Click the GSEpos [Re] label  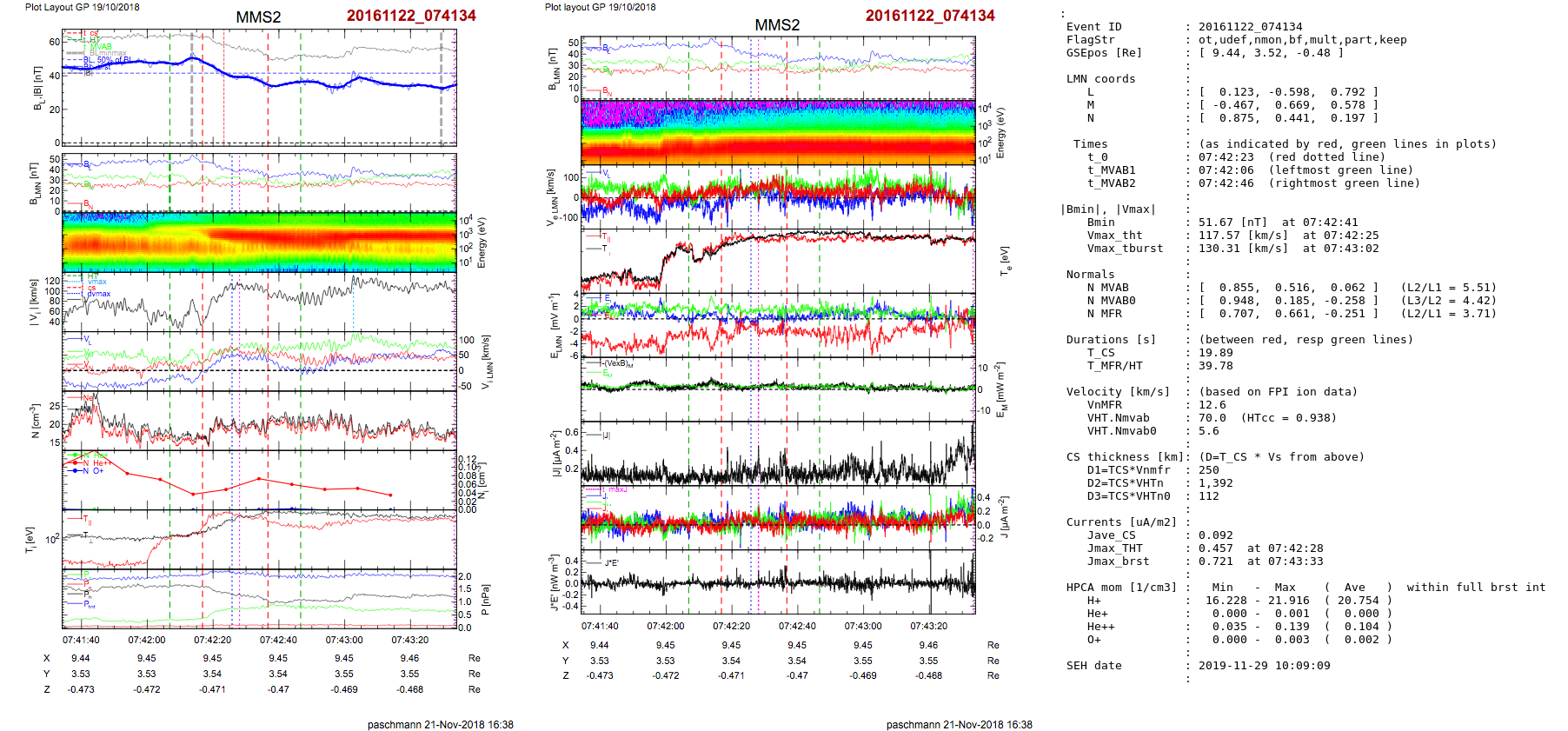click(x=1104, y=53)
